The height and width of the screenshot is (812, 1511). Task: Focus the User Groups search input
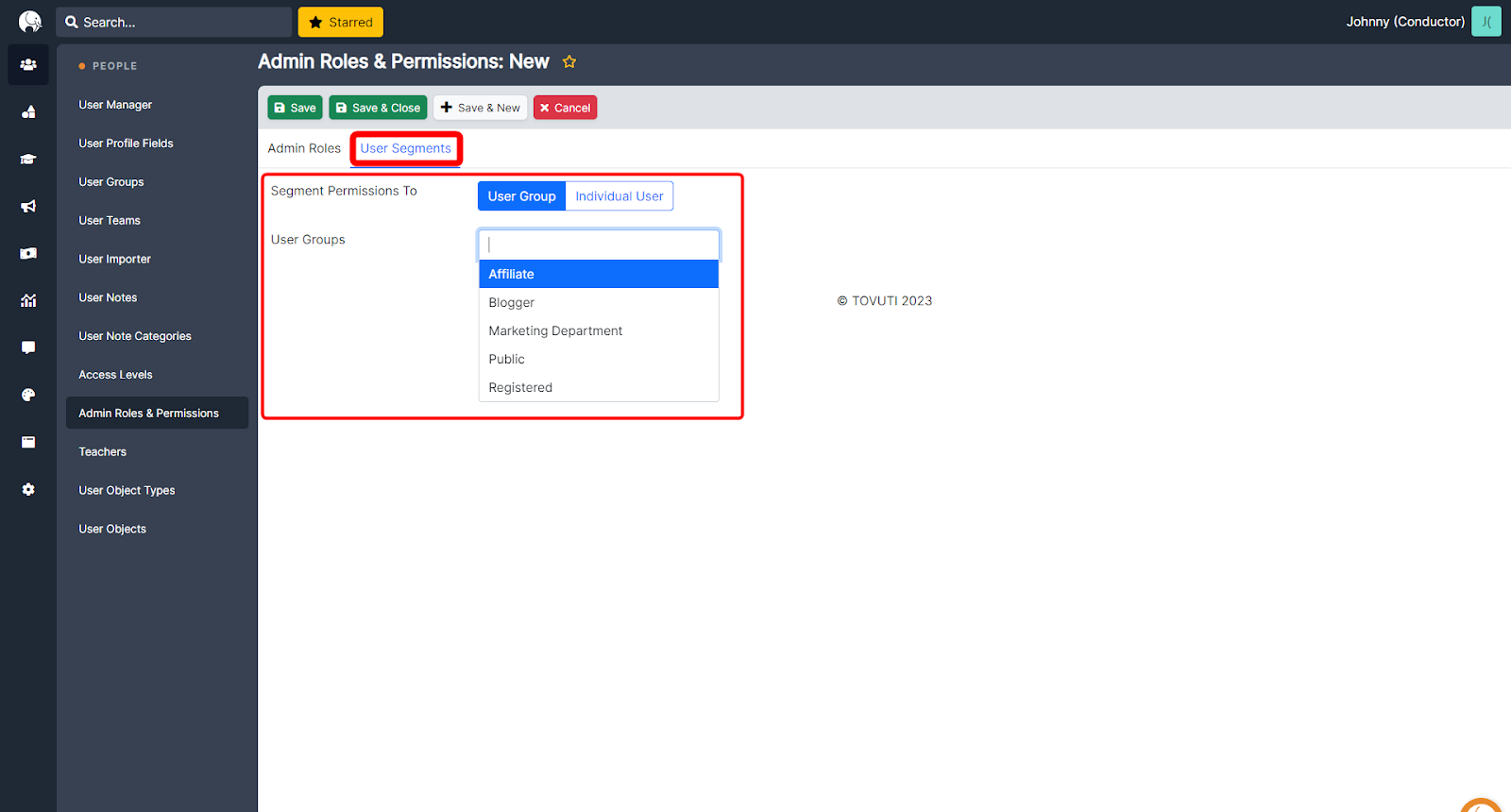point(599,245)
